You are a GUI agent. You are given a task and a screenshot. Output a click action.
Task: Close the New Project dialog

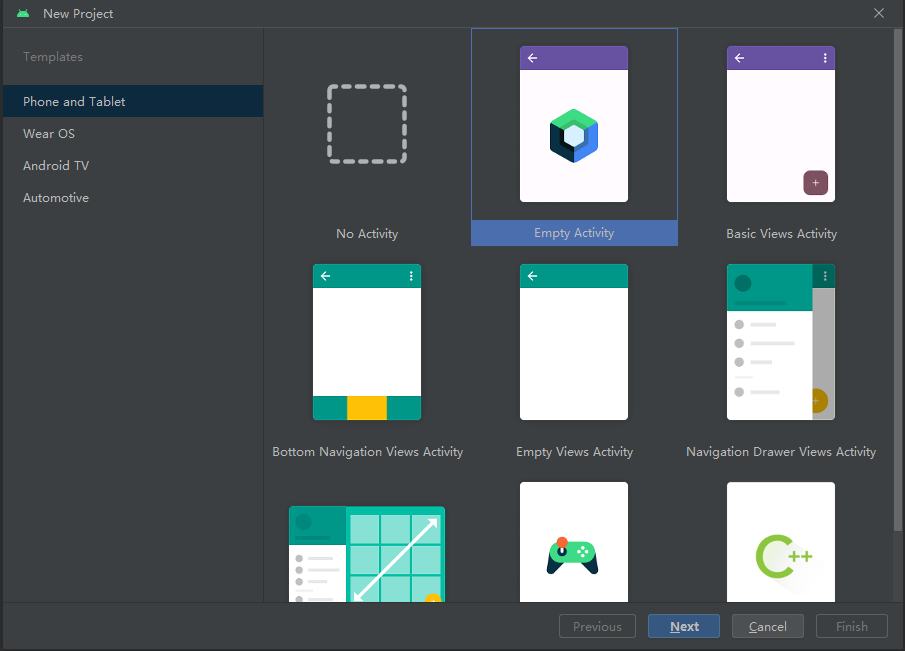[878, 13]
